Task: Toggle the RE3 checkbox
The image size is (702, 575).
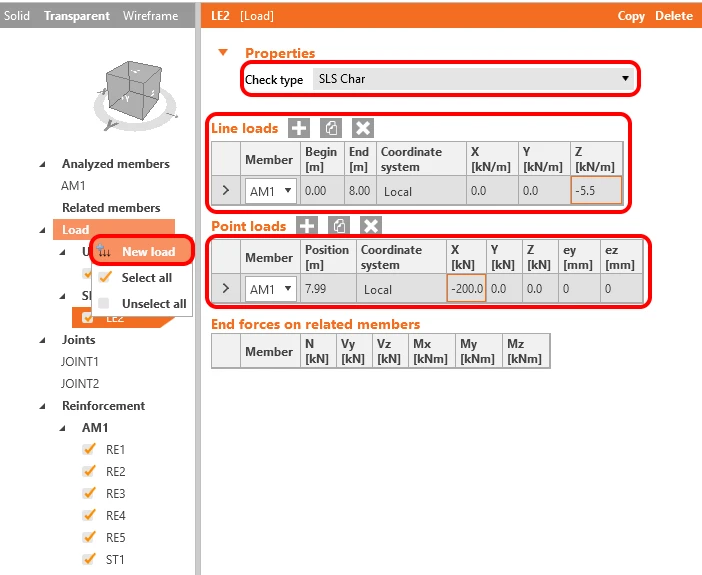Action: click(x=89, y=493)
